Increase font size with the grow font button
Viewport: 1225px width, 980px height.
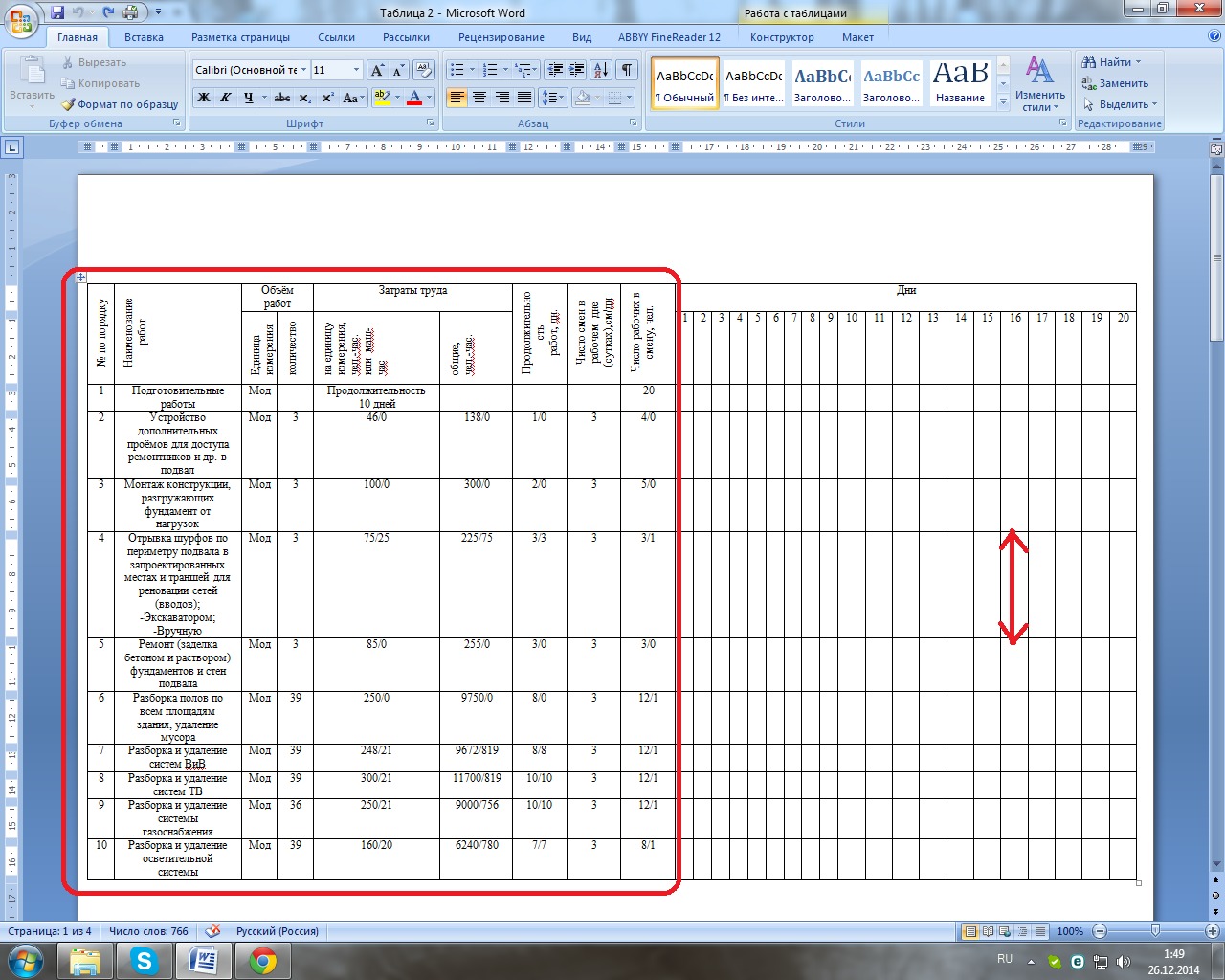[377, 70]
